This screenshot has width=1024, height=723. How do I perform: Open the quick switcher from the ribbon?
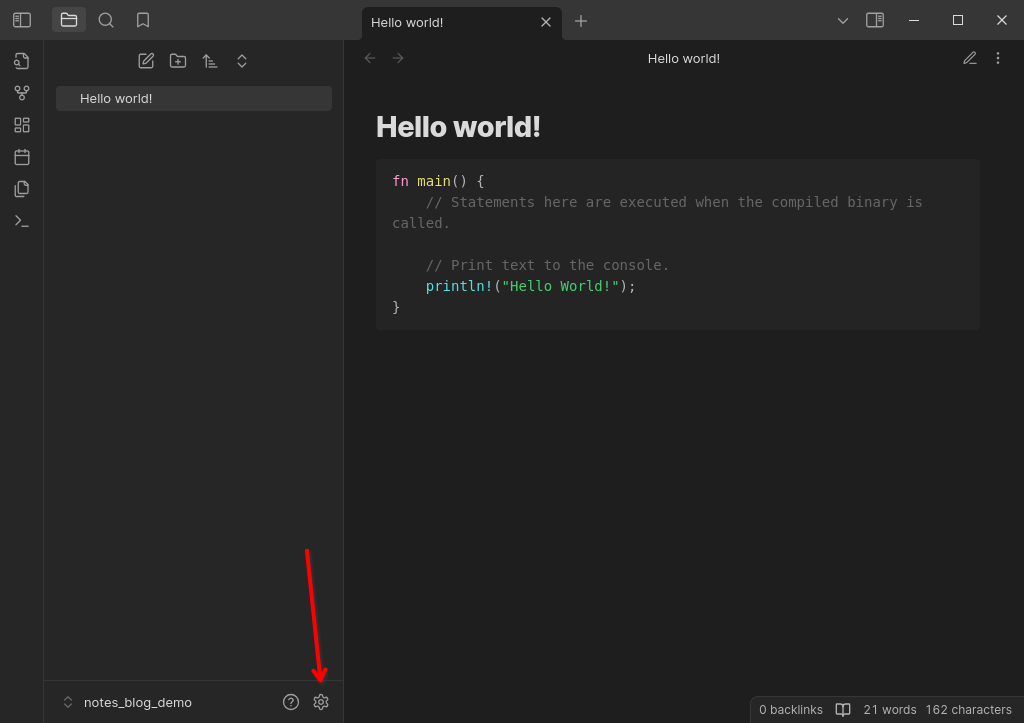tap(22, 61)
